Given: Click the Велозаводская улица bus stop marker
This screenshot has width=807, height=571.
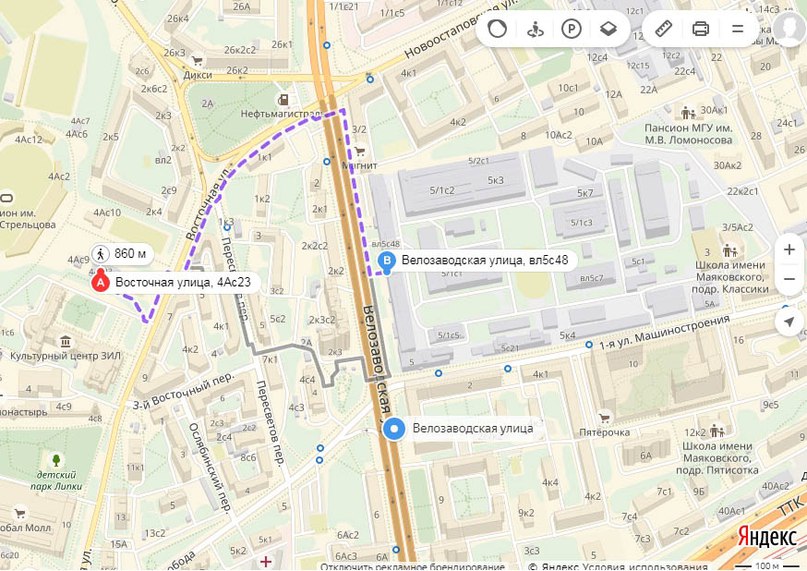Looking at the screenshot, I should [x=395, y=429].
